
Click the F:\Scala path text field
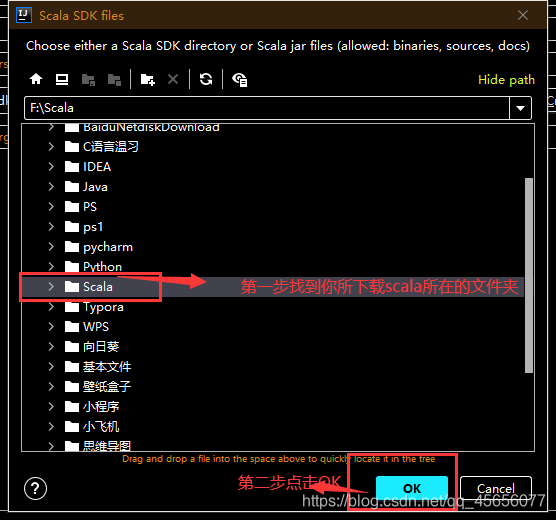tap(267, 108)
